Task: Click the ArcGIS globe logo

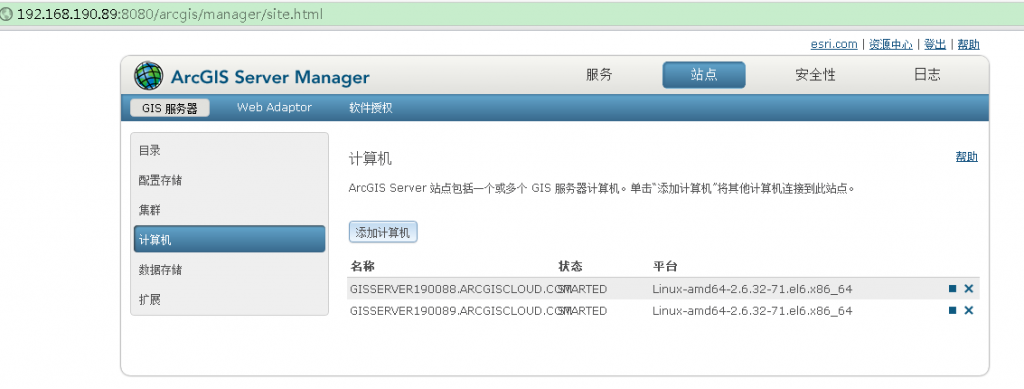Action: [148, 76]
